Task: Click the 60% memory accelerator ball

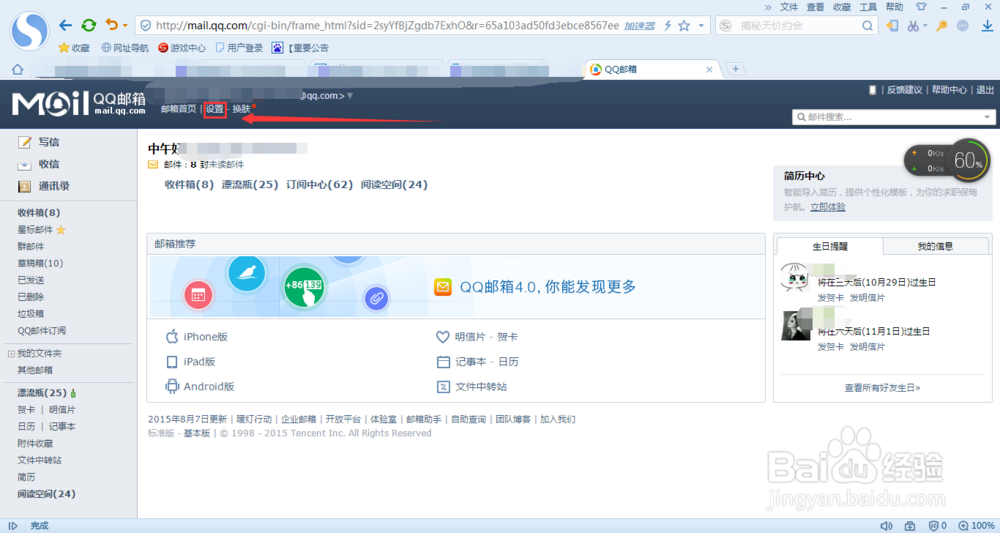Action: point(968,161)
